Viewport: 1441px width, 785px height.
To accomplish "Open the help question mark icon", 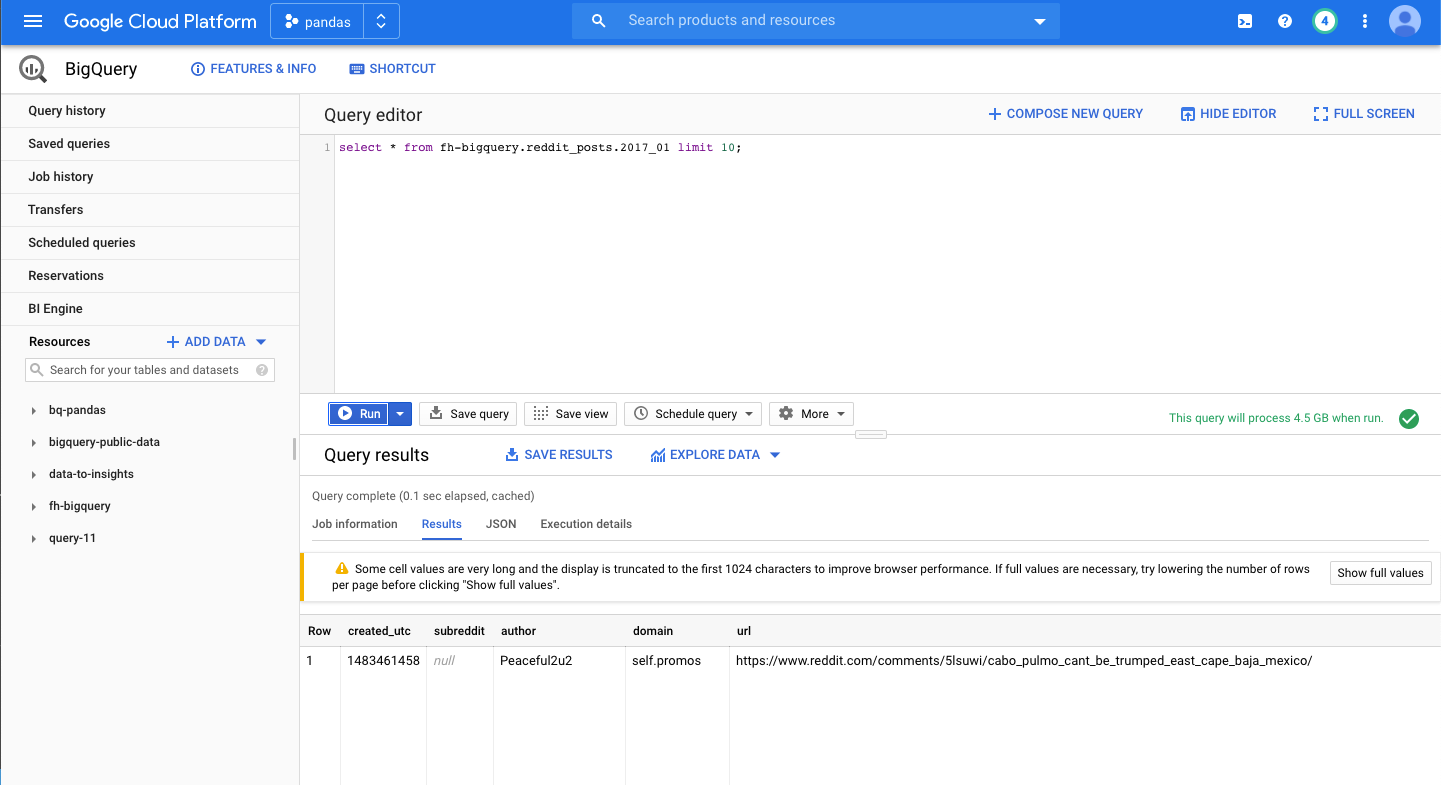I will [x=1285, y=21].
